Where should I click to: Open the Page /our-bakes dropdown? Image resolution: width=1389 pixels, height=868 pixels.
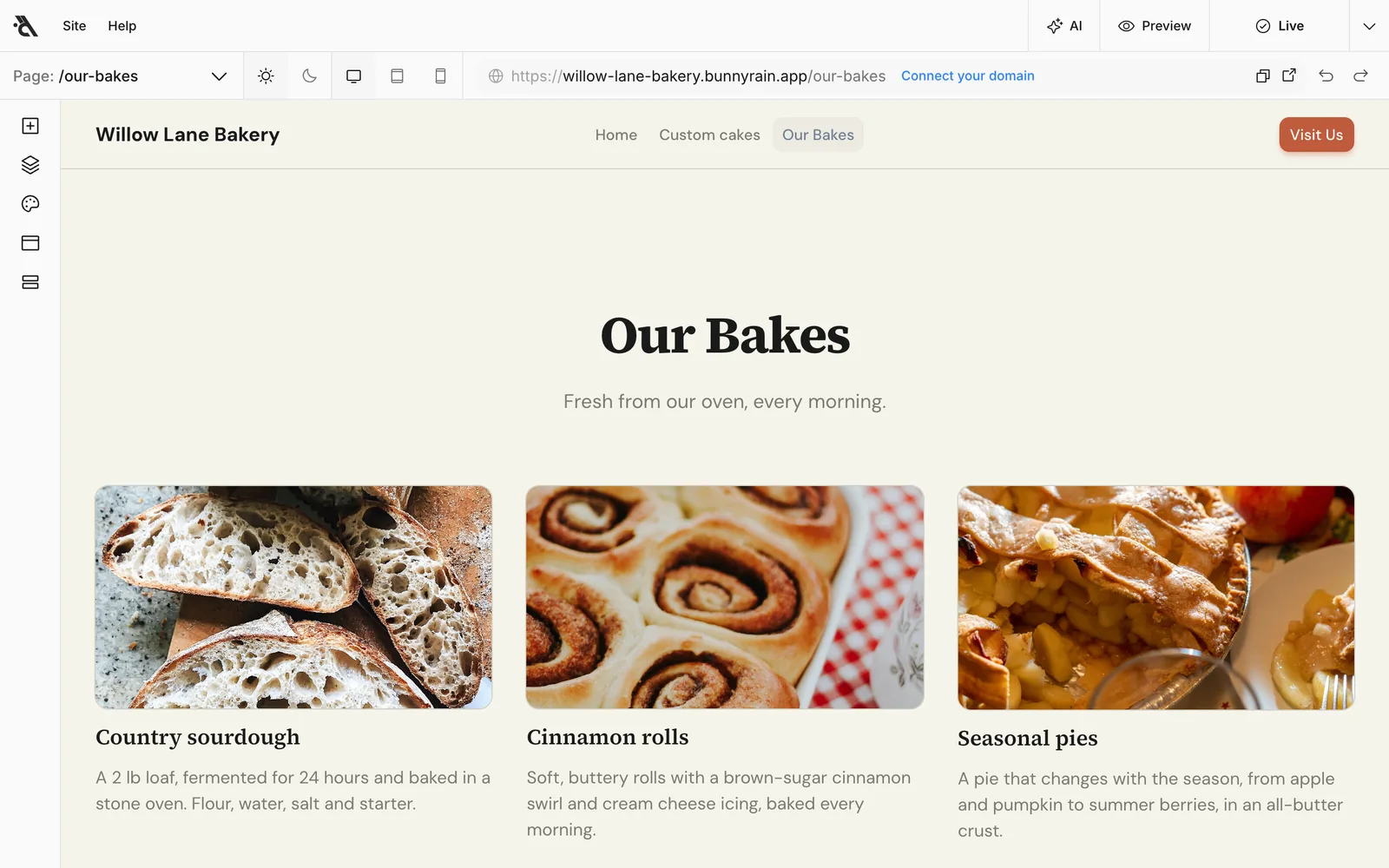(x=120, y=76)
